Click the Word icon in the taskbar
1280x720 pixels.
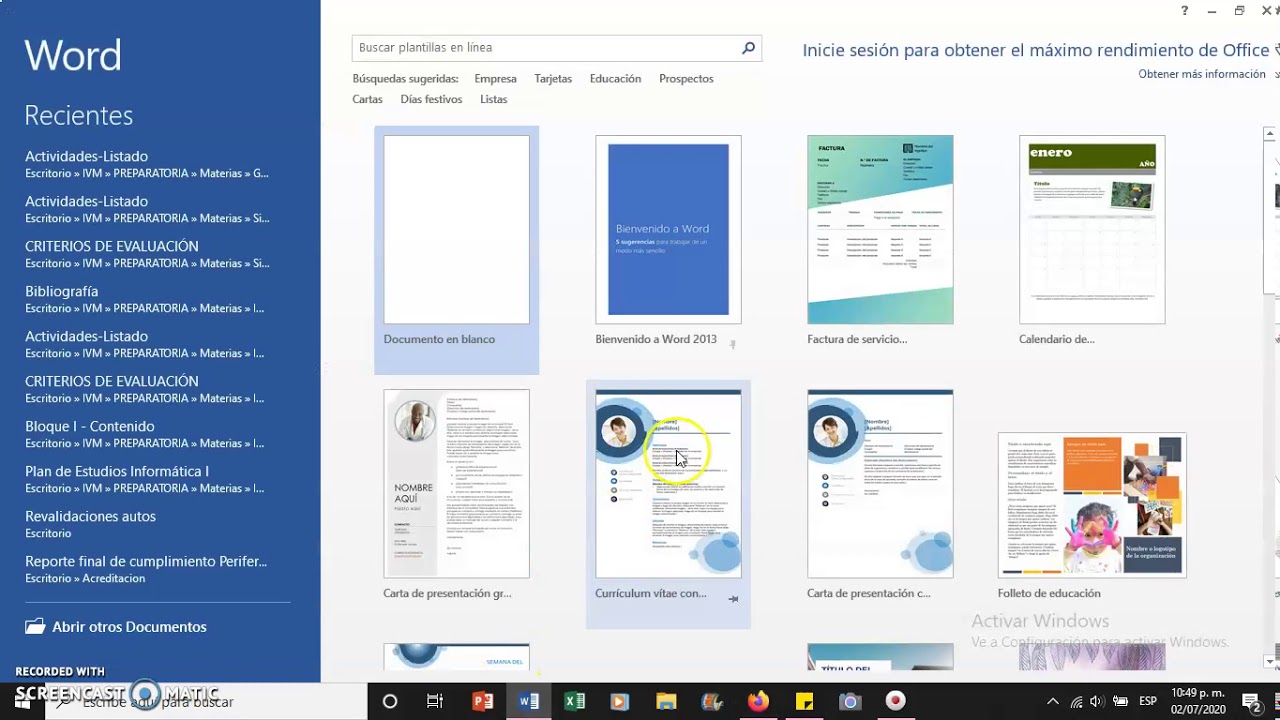pos(529,702)
